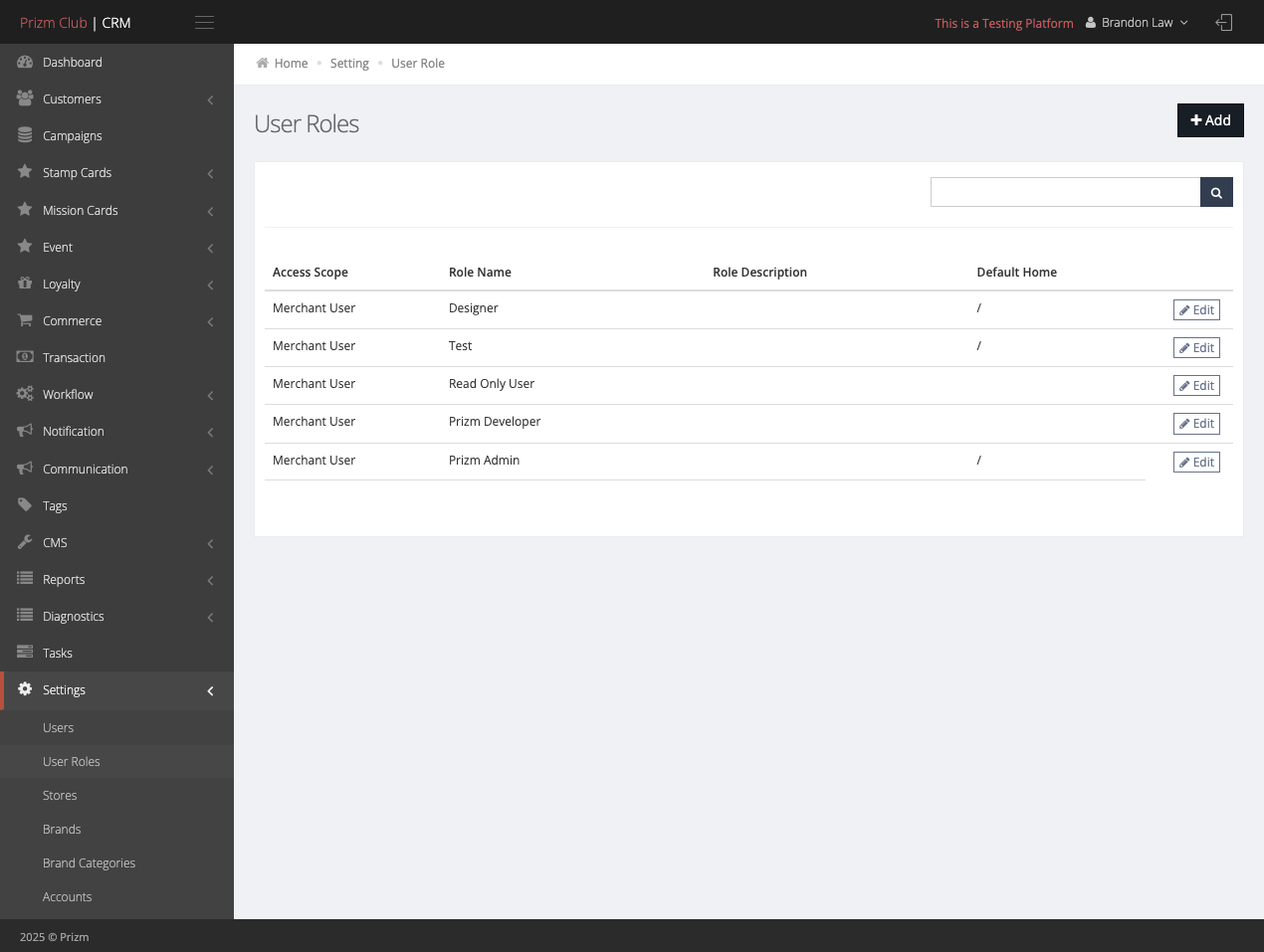The width and height of the screenshot is (1264, 952).
Task: Expand the Stamp Cards menu chevron
Action: coord(210,173)
